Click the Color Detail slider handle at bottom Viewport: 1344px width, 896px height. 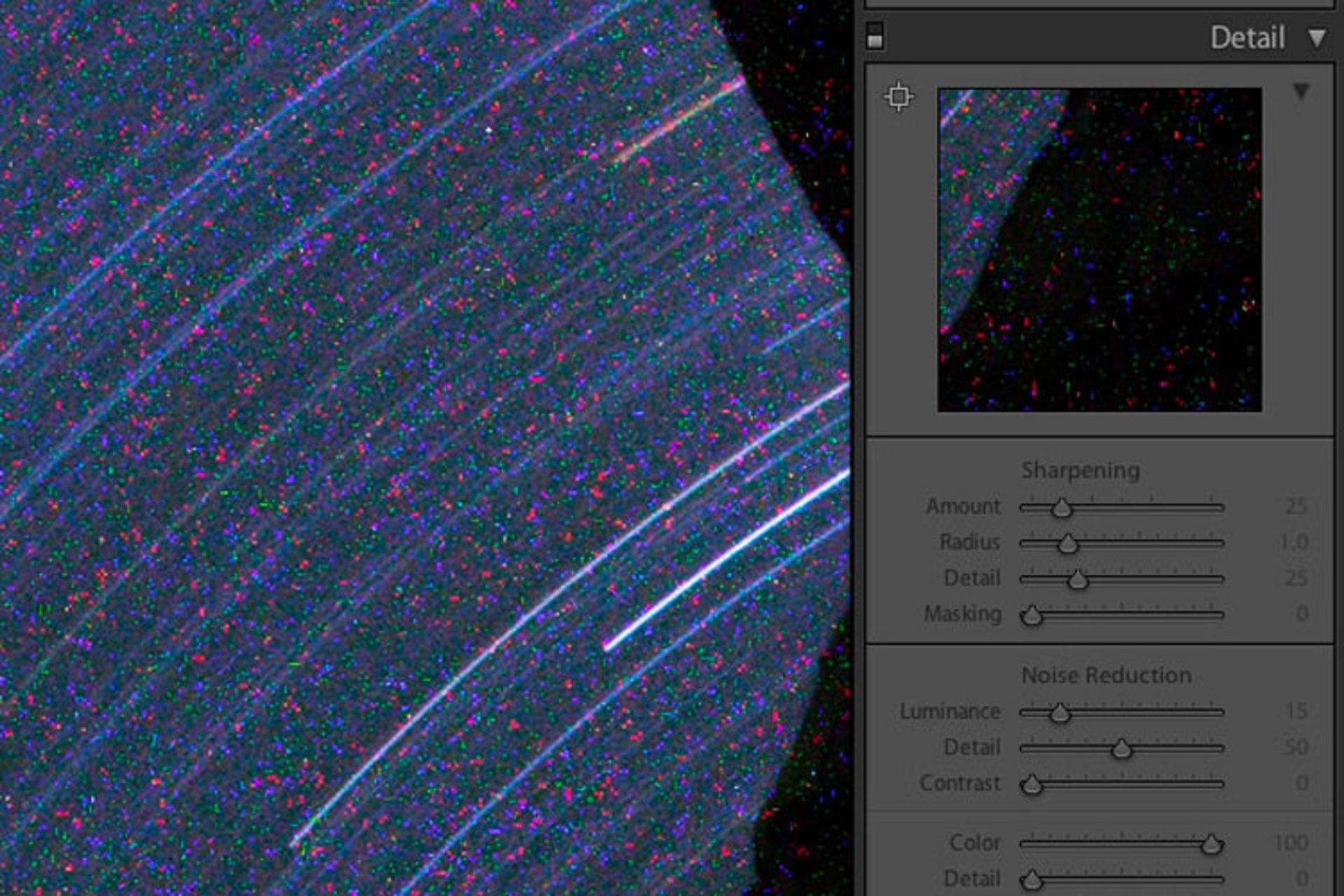[x=1032, y=880]
